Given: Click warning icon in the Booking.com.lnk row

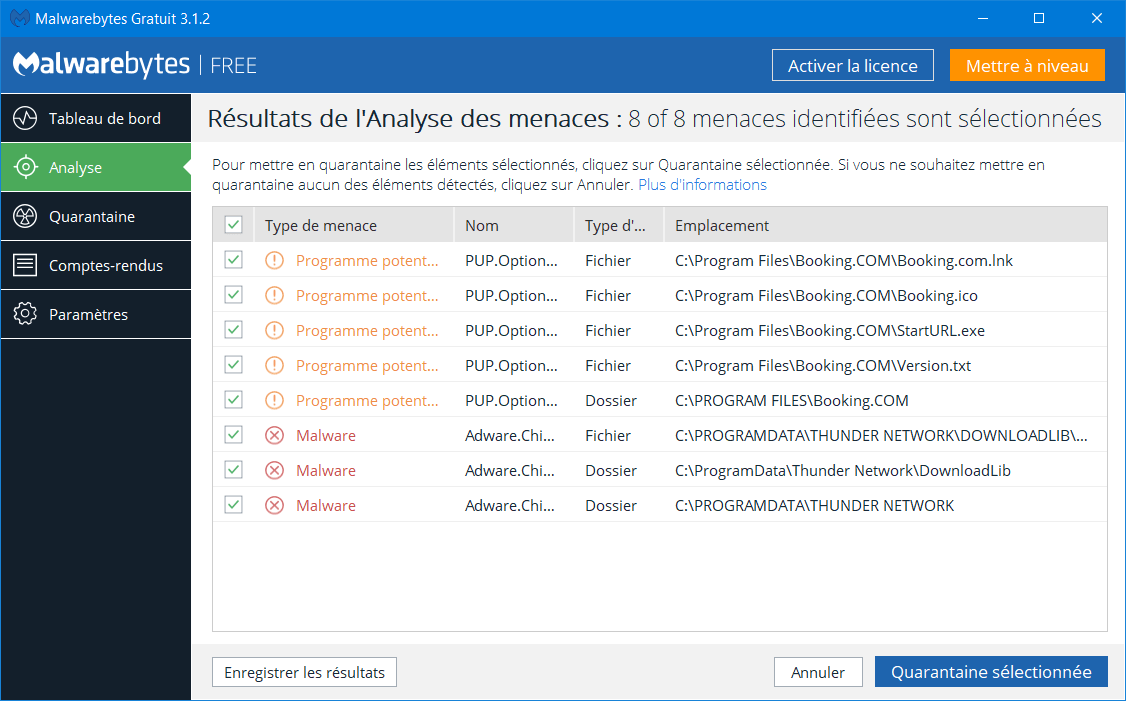Looking at the screenshot, I should [274, 260].
